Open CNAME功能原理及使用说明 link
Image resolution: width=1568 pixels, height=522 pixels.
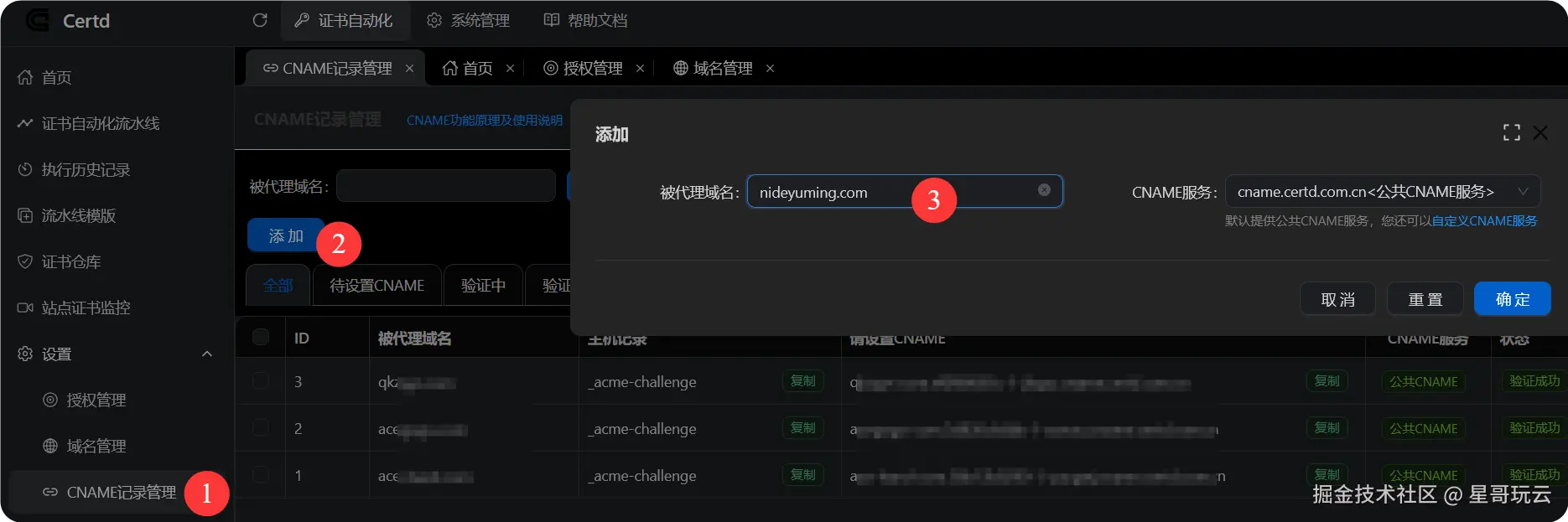tap(485, 121)
